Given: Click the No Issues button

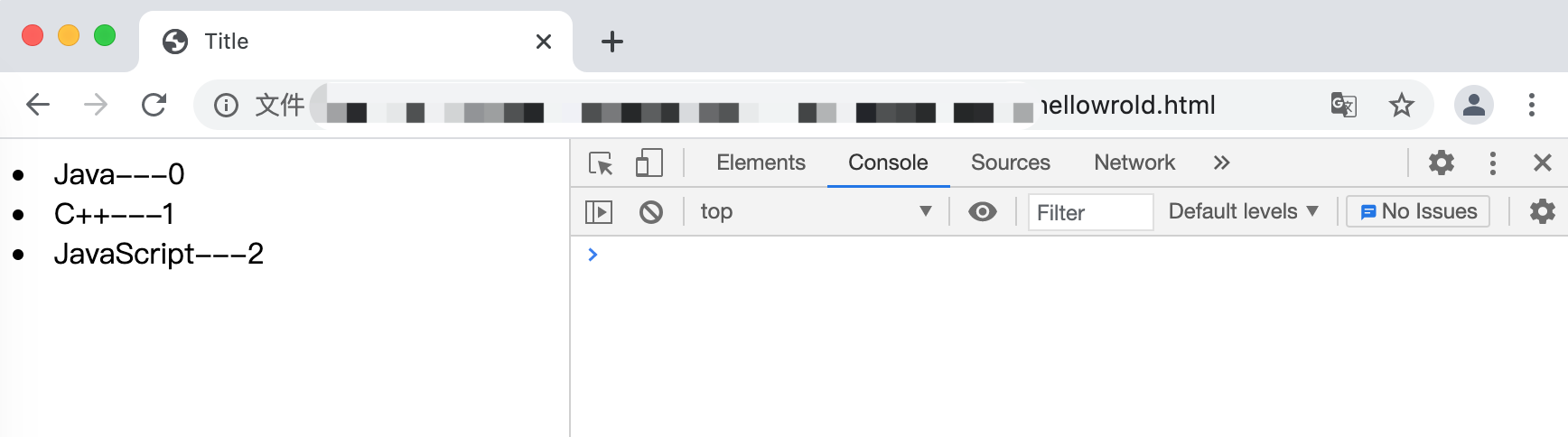Looking at the screenshot, I should 1418,212.
